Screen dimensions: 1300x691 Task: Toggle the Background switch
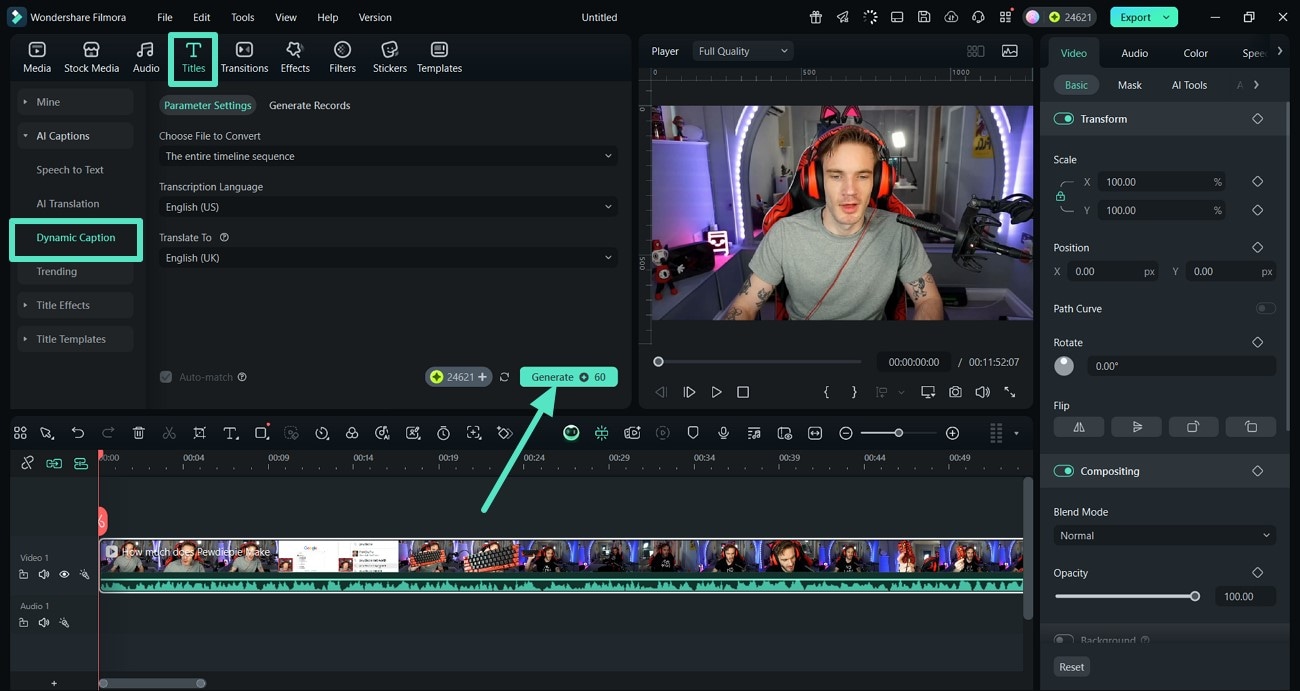click(x=1064, y=640)
